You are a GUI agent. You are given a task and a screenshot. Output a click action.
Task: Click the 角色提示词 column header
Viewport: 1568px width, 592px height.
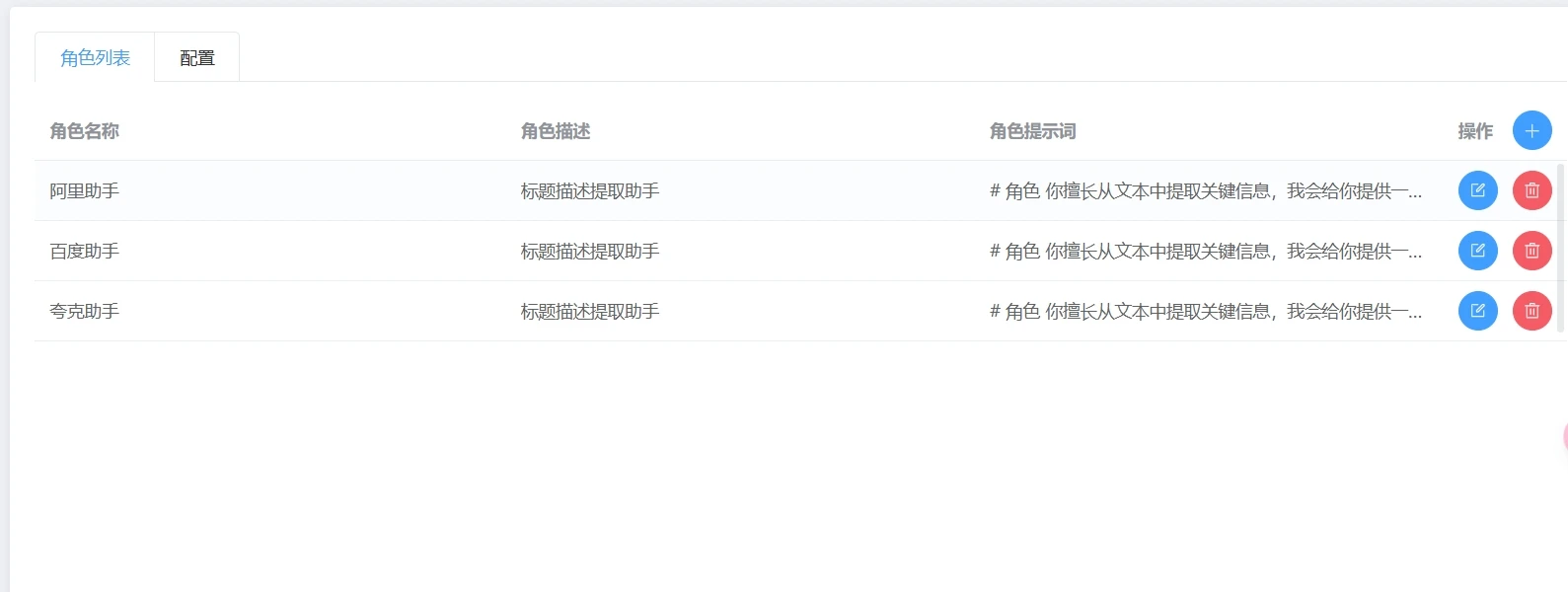pos(1032,131)
